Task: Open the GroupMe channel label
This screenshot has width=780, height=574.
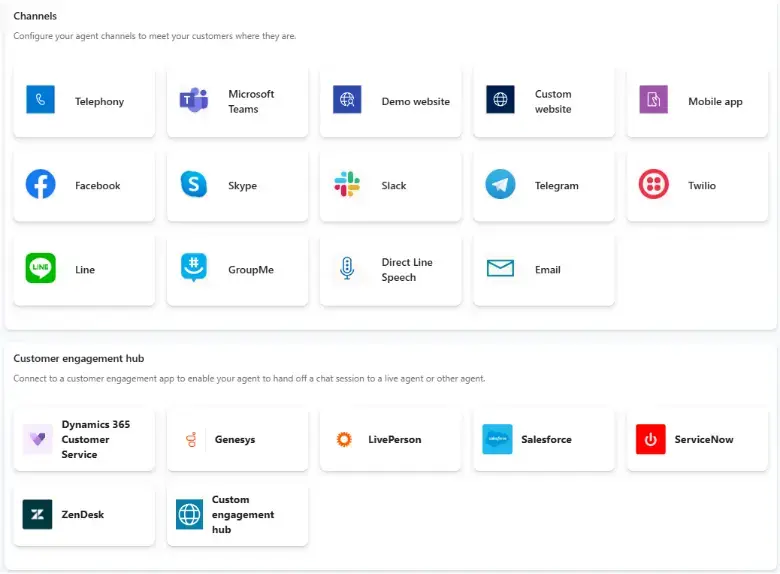Action: [251, 270]
